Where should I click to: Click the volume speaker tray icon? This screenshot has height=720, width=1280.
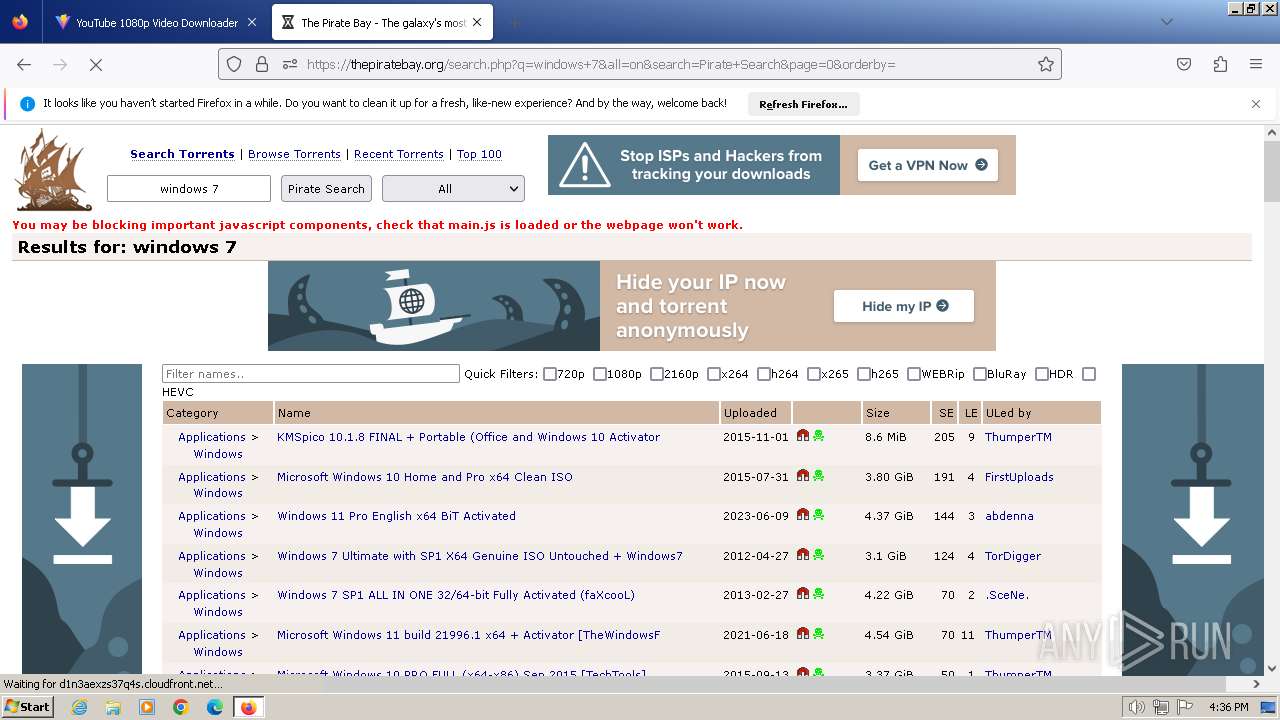1137,707
